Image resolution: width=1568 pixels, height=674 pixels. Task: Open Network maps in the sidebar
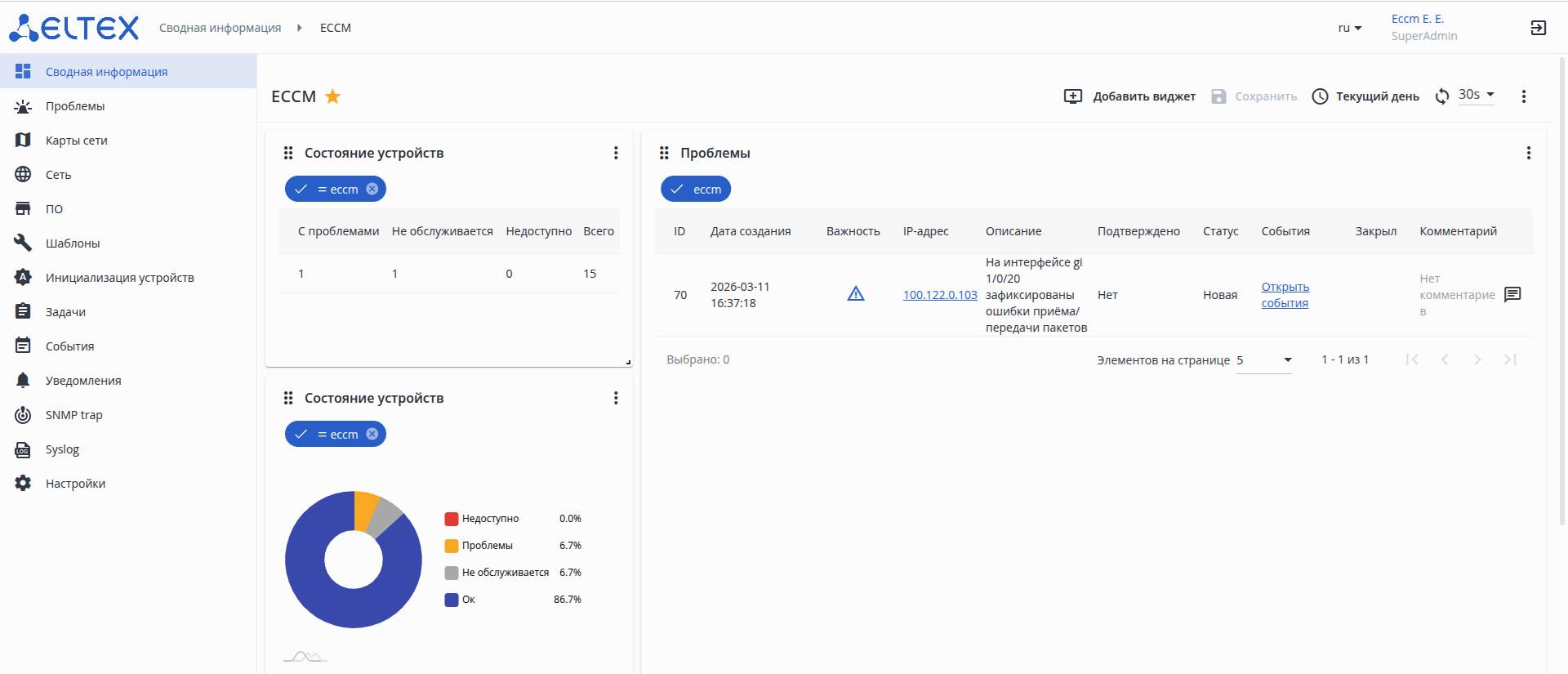click(x=77, y=141)
